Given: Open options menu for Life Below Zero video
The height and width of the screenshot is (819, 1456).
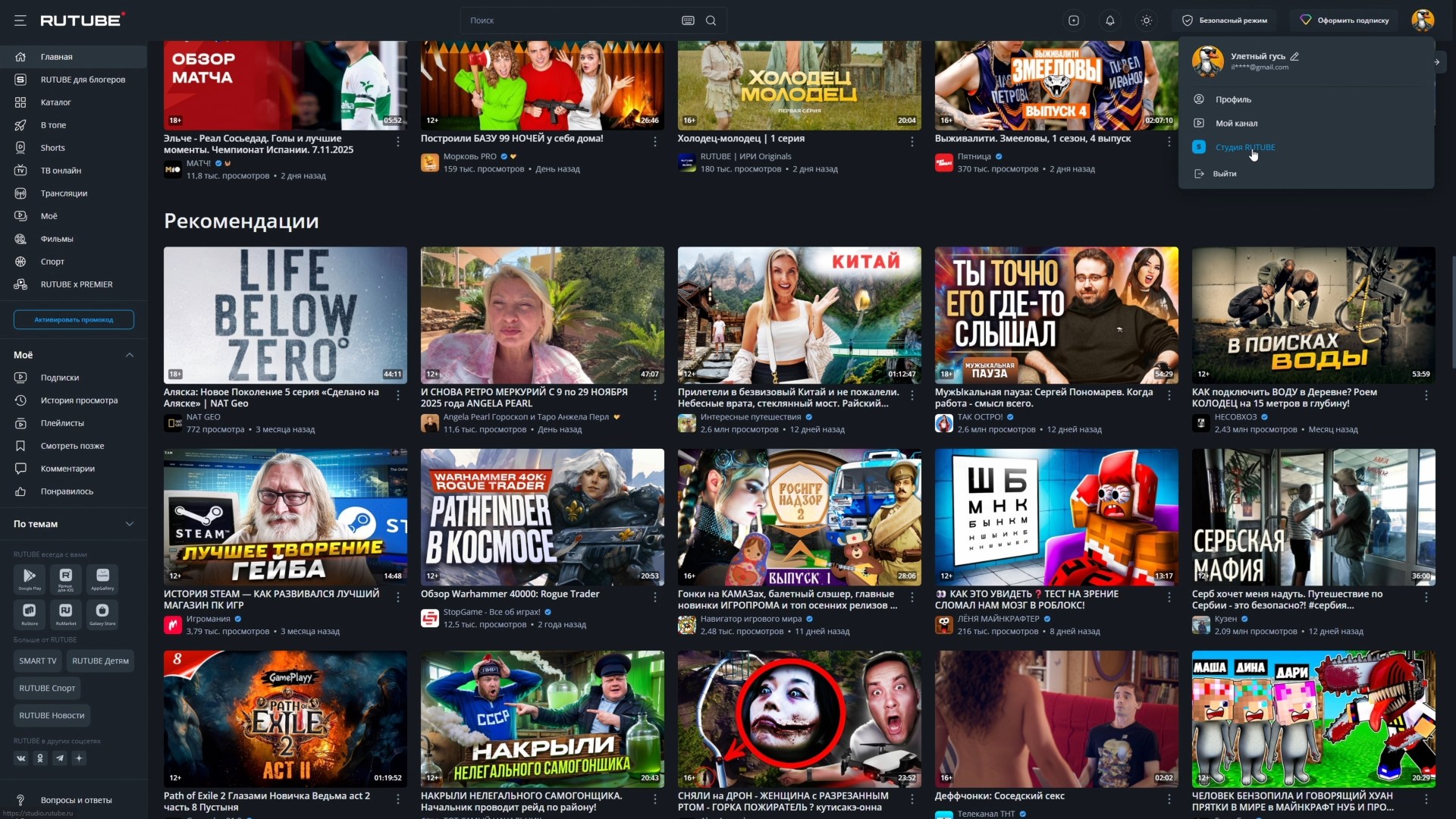Looking at the screenshot, I should [x=398, y=395].
